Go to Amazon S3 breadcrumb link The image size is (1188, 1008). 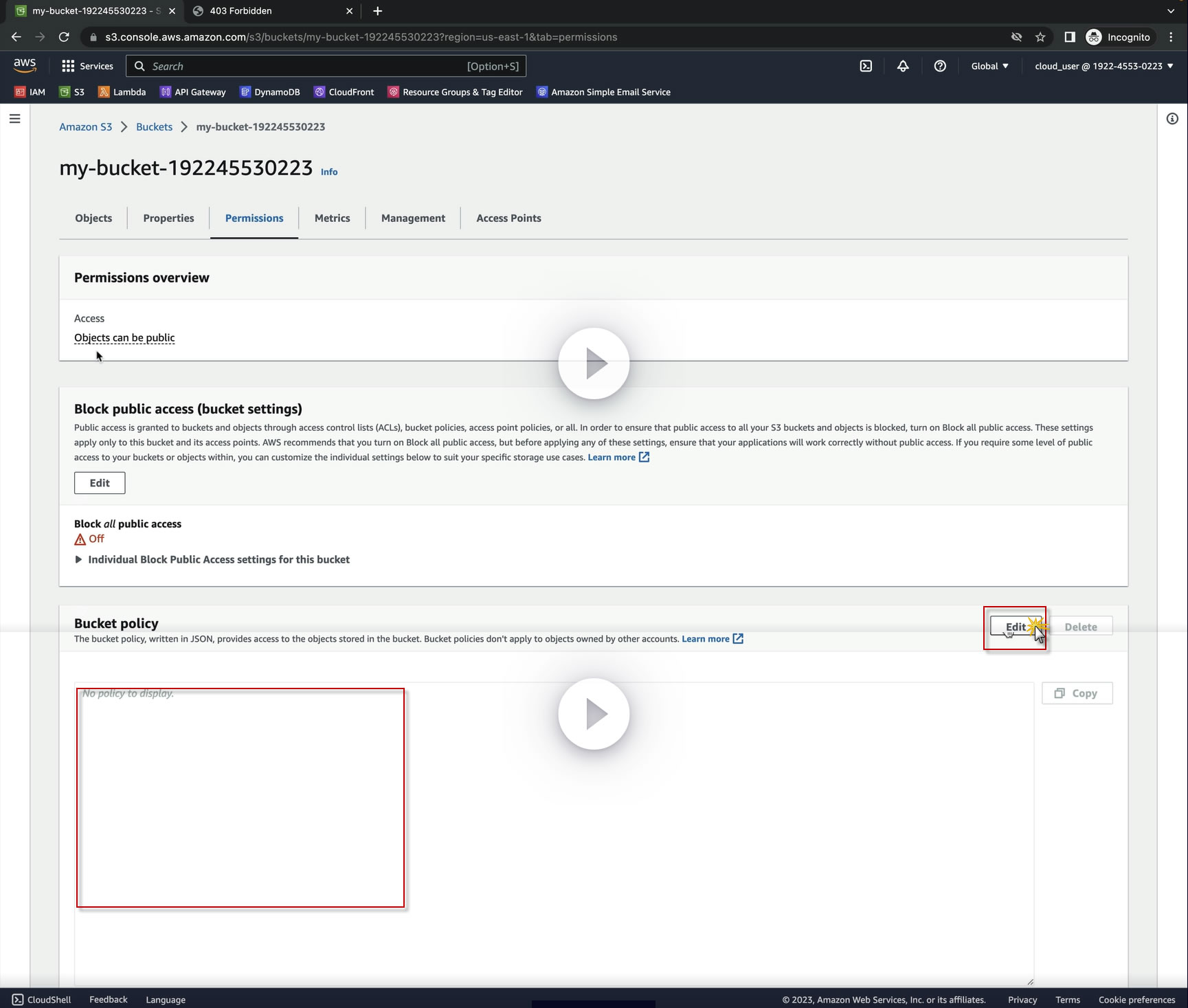(85, 127)
